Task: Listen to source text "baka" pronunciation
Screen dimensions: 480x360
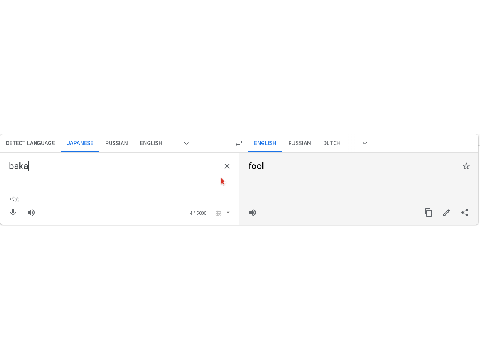Action: click(31, 213)
